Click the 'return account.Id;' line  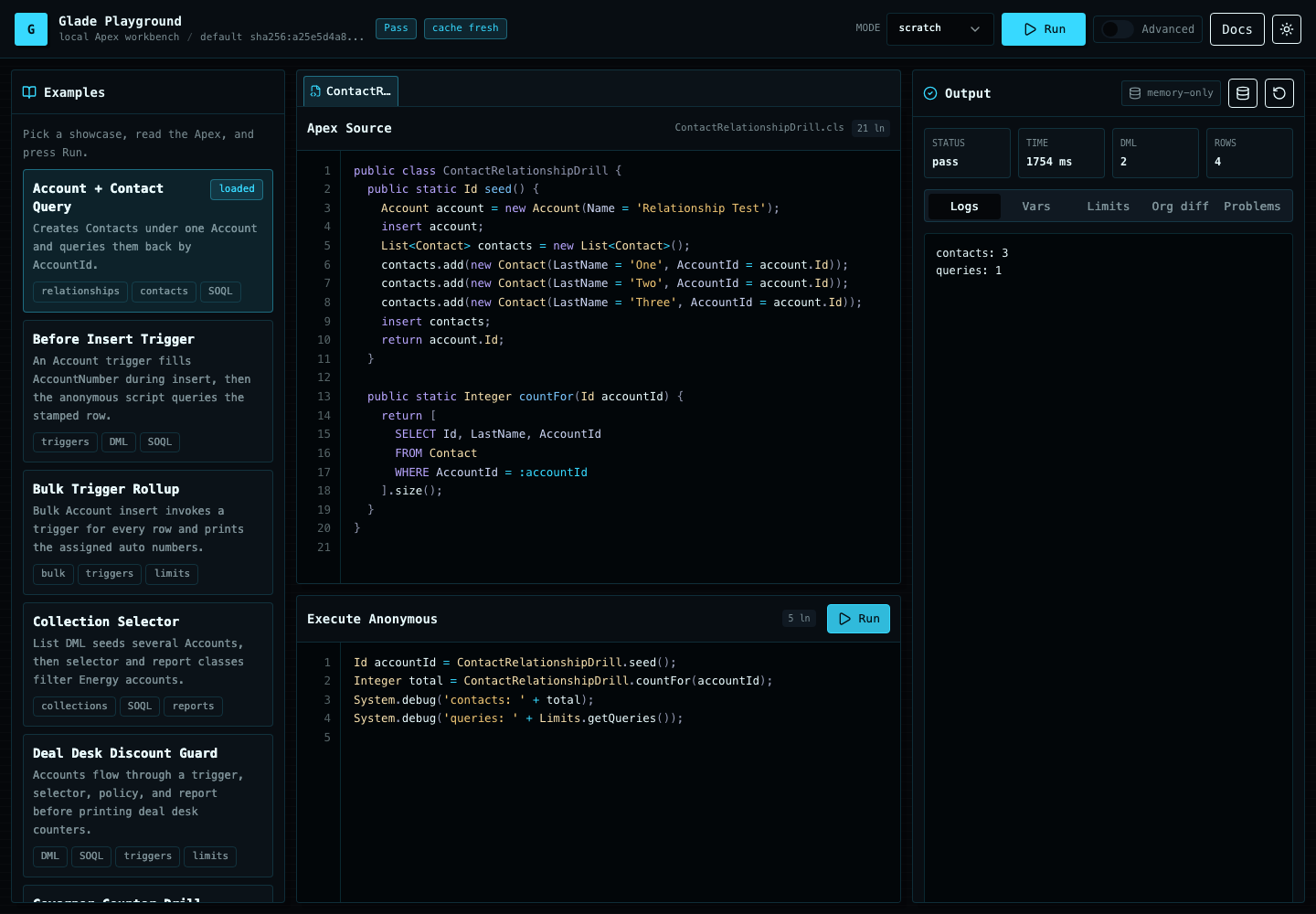[x=442, y=340]
